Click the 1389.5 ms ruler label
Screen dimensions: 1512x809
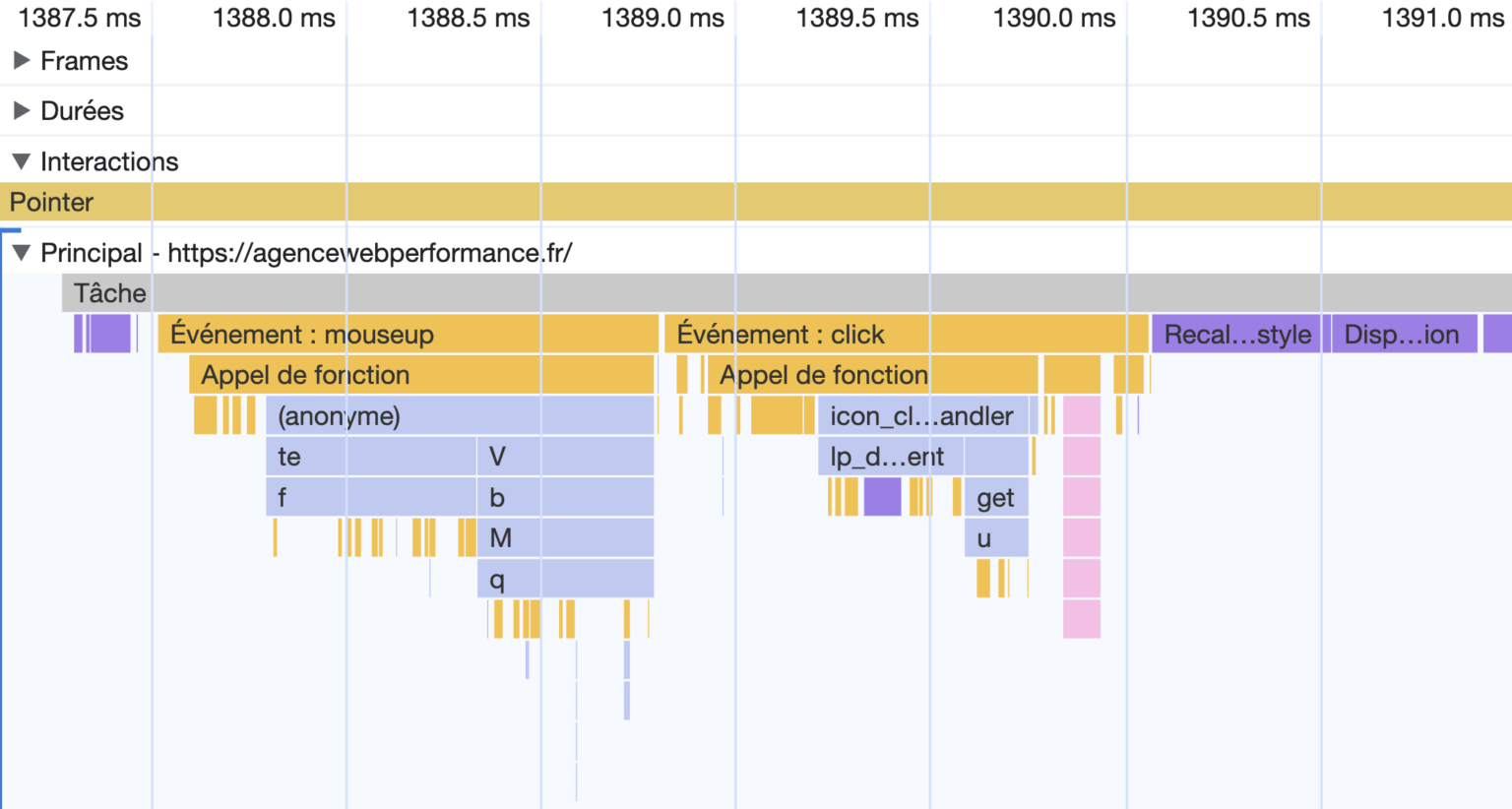click(857, 18)
